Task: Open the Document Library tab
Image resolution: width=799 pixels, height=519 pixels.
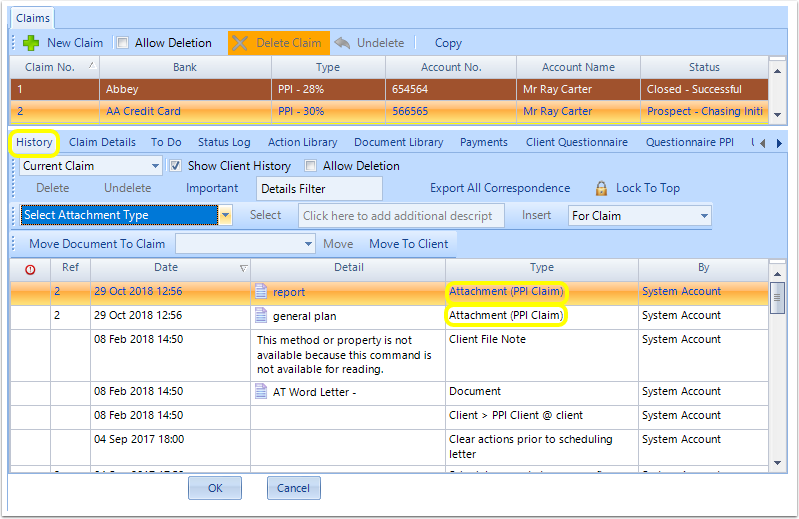Action: coord(398,143)
